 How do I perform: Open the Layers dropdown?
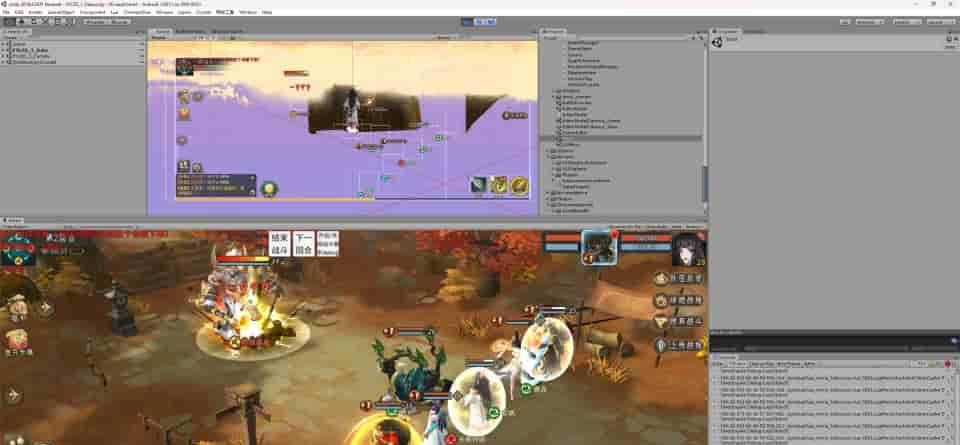906,21
